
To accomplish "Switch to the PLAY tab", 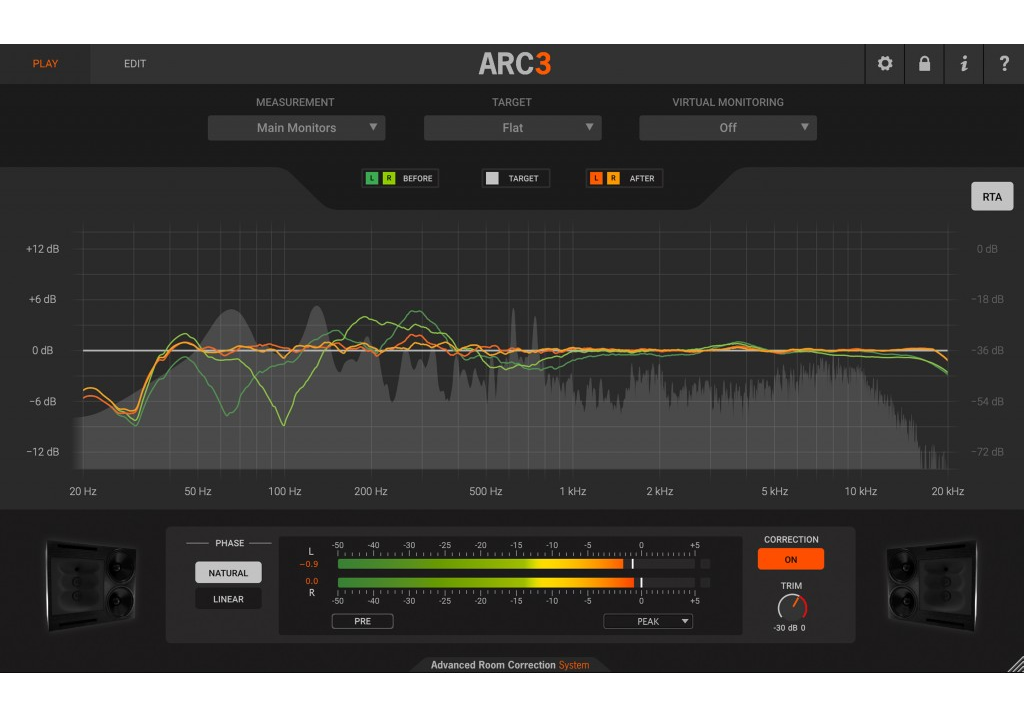I will coord(45,63).
